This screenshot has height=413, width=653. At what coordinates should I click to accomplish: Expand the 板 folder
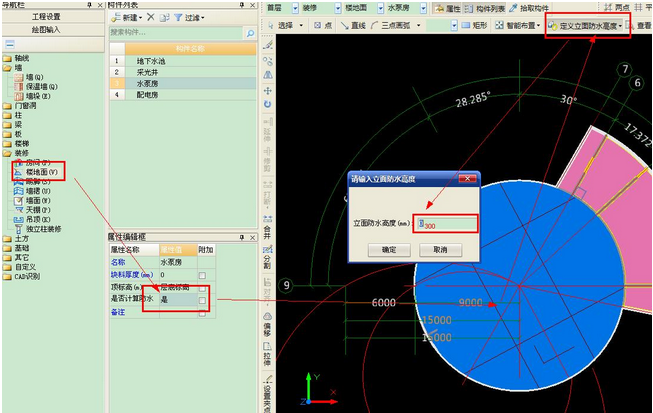click(x=12, y=134)
